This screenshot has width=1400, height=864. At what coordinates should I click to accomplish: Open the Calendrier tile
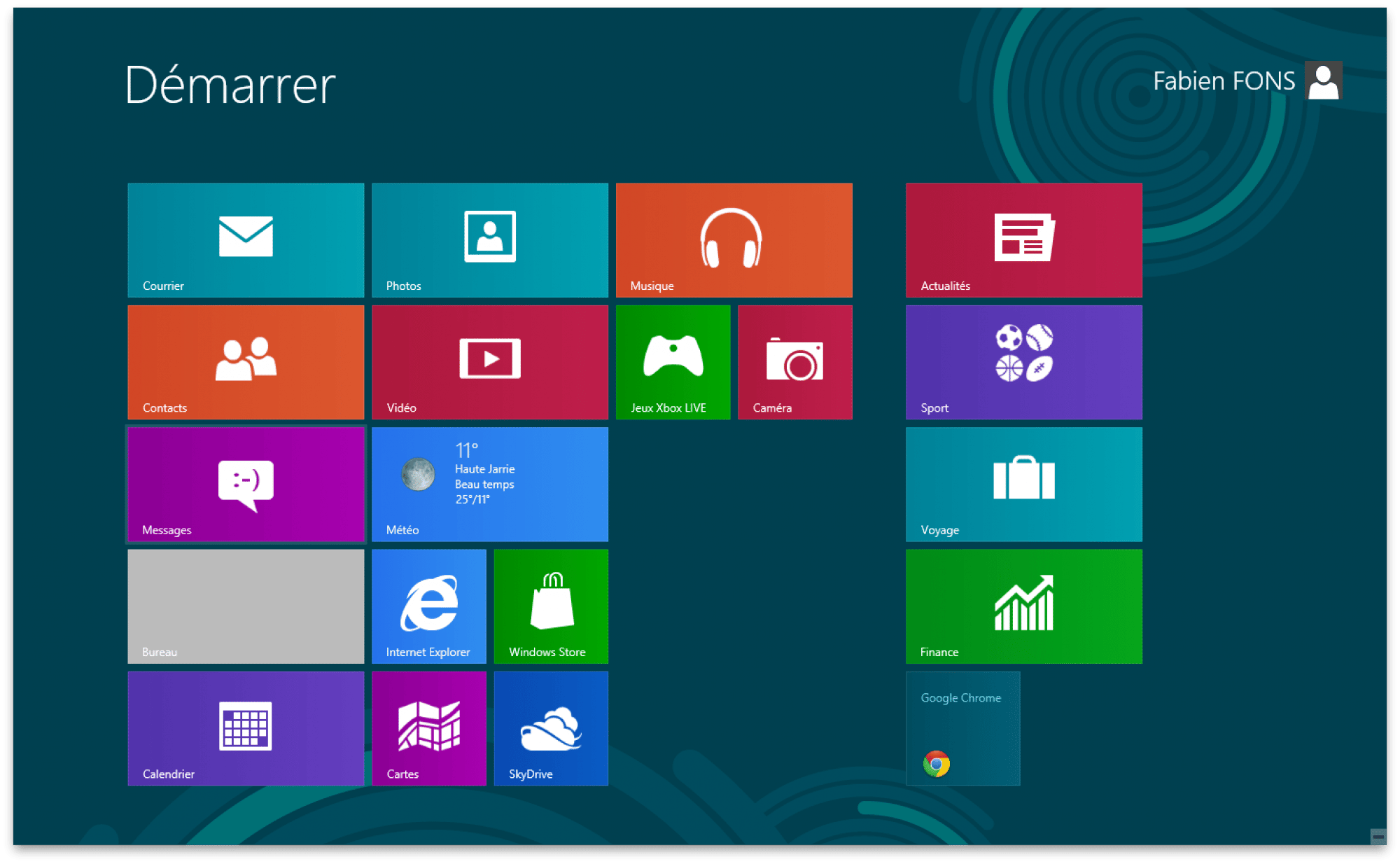246,728
